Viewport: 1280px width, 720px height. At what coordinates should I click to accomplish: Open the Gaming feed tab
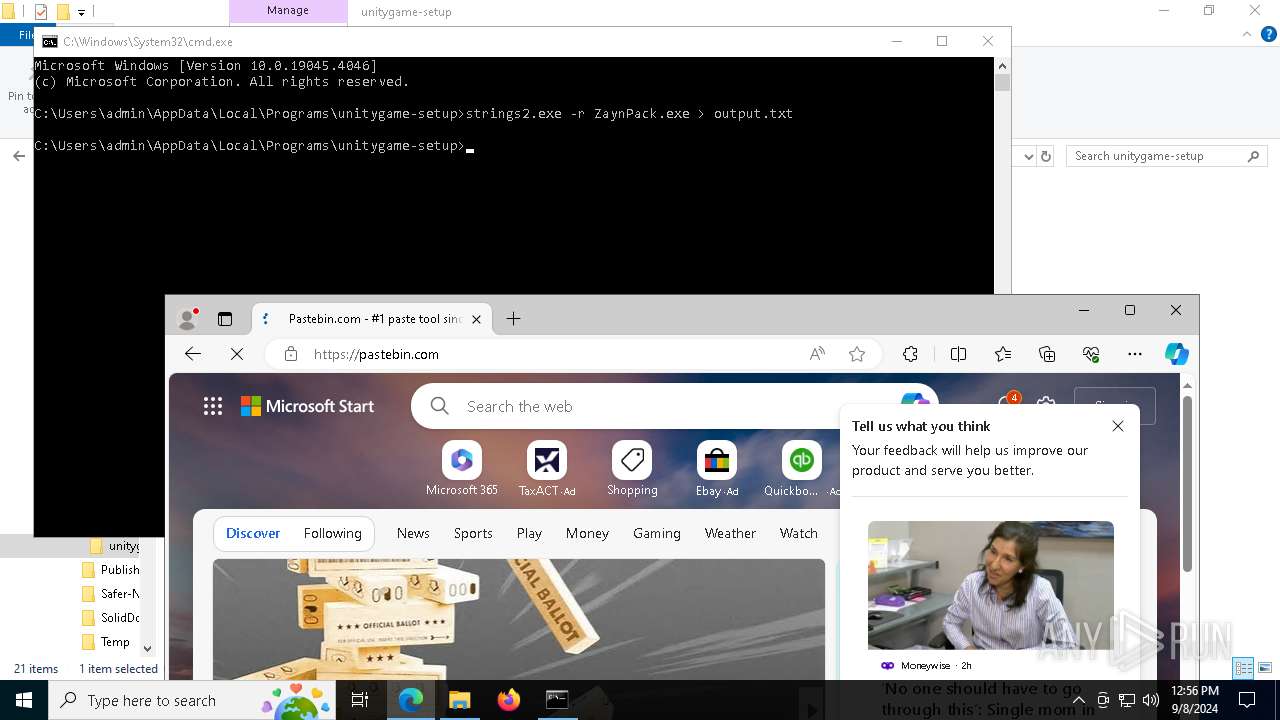(657, 533)
